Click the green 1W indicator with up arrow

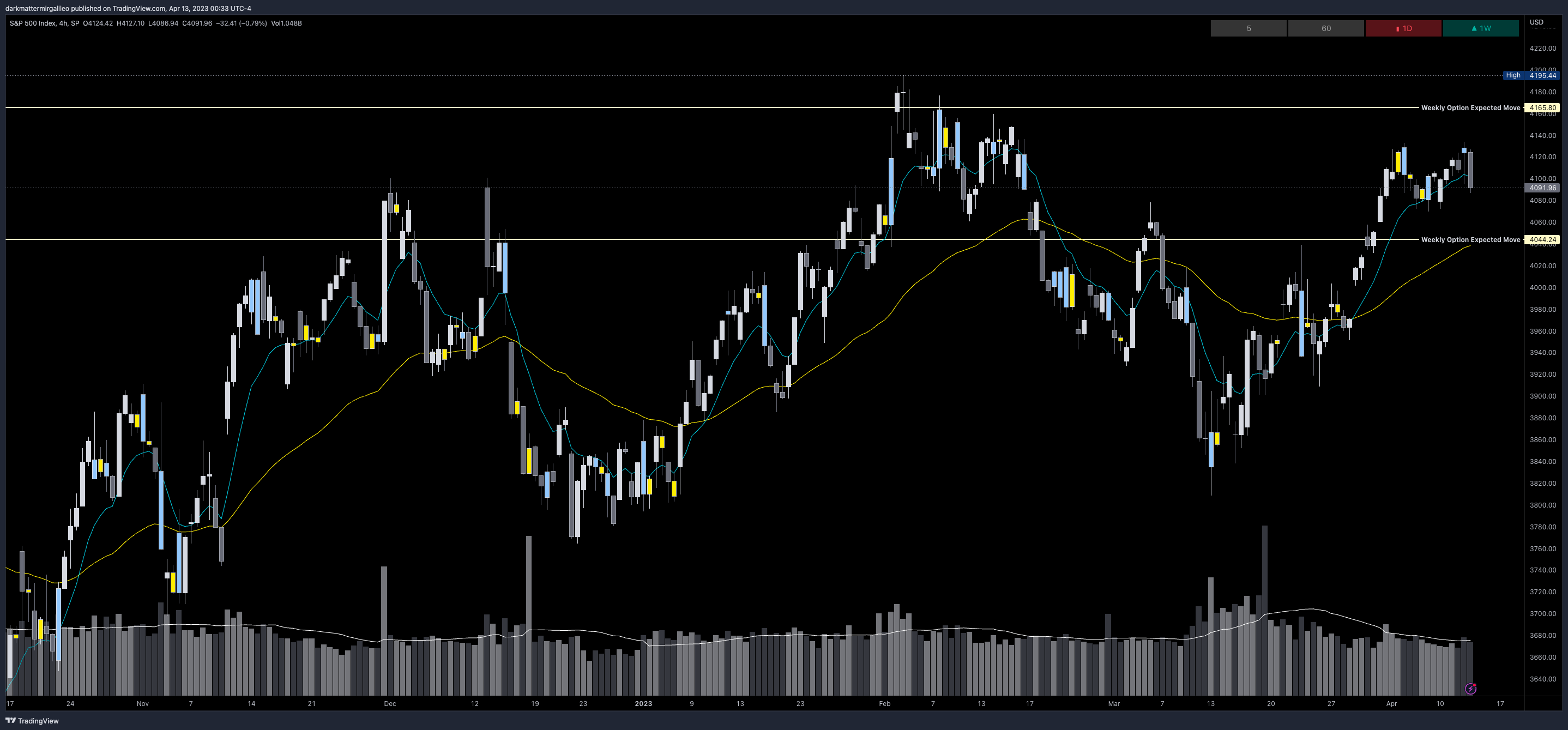pyautogui.click(x=1480, y=28)
